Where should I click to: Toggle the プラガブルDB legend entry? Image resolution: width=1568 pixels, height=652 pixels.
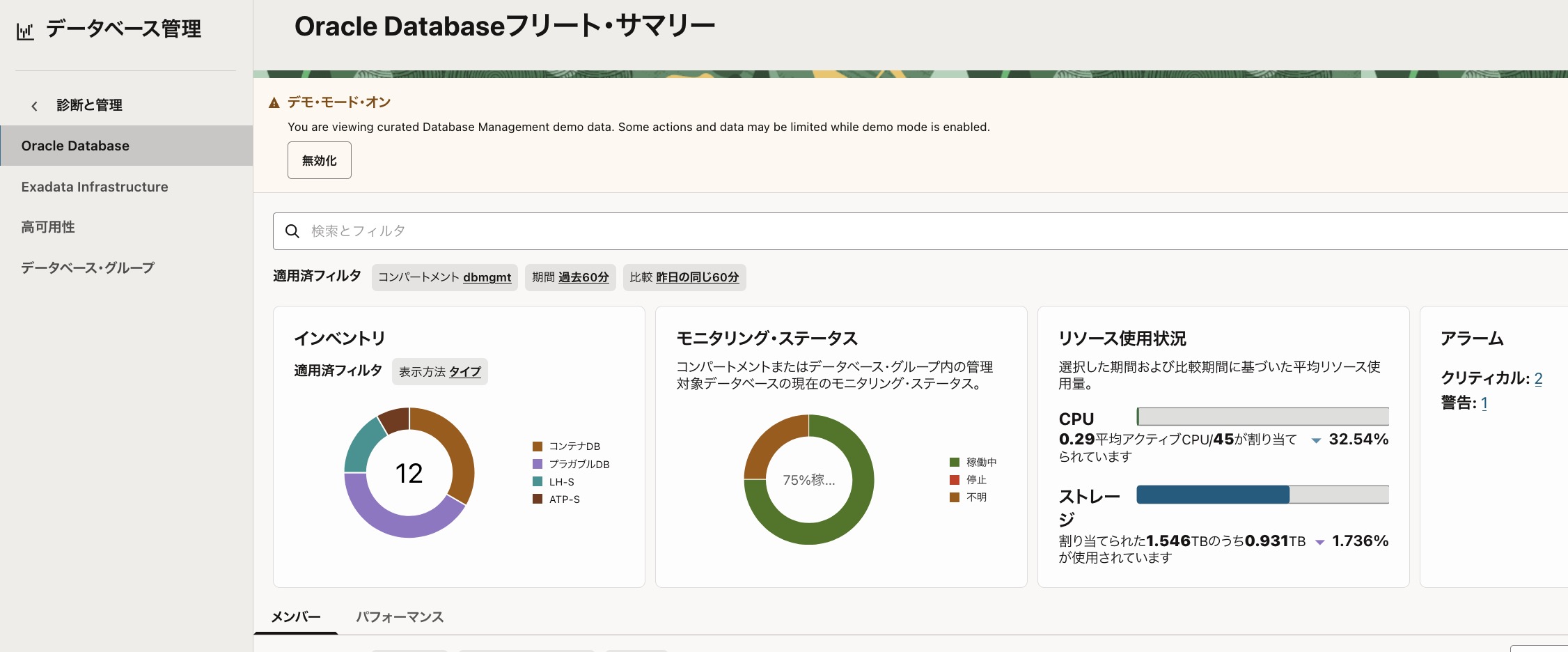pos(571,464)
